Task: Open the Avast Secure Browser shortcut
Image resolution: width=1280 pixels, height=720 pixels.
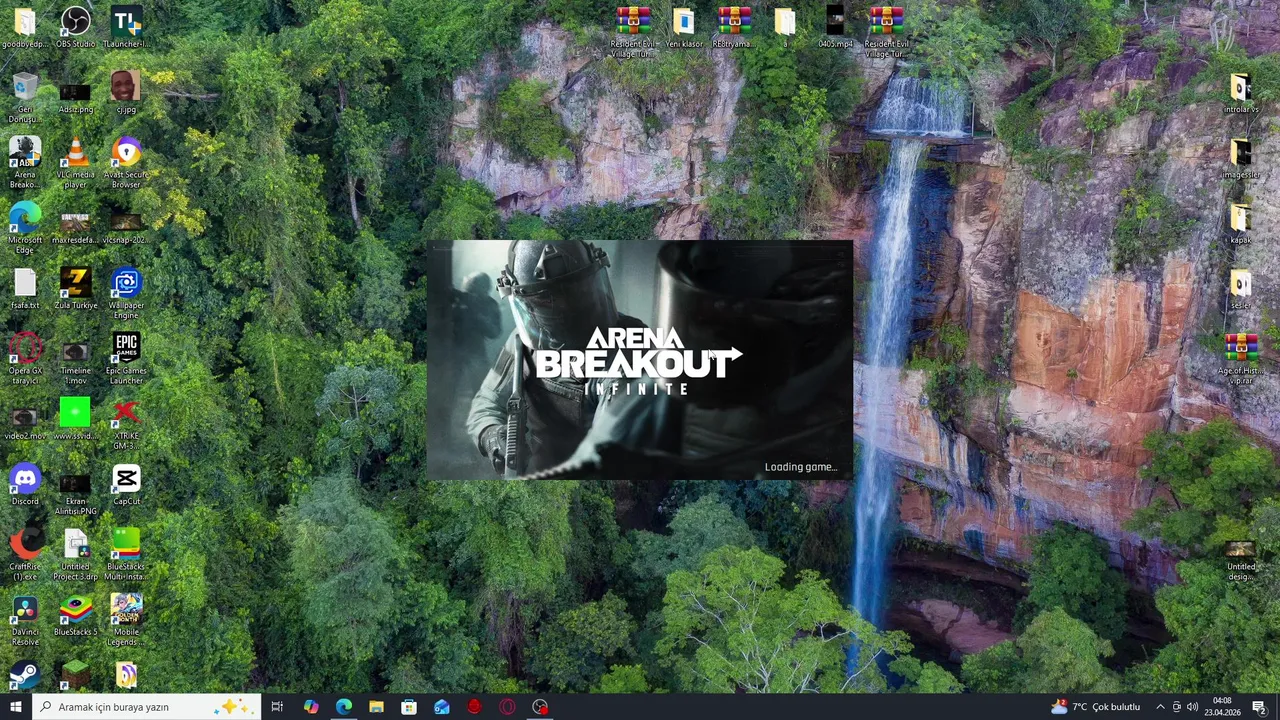Action: coord(126,162)
